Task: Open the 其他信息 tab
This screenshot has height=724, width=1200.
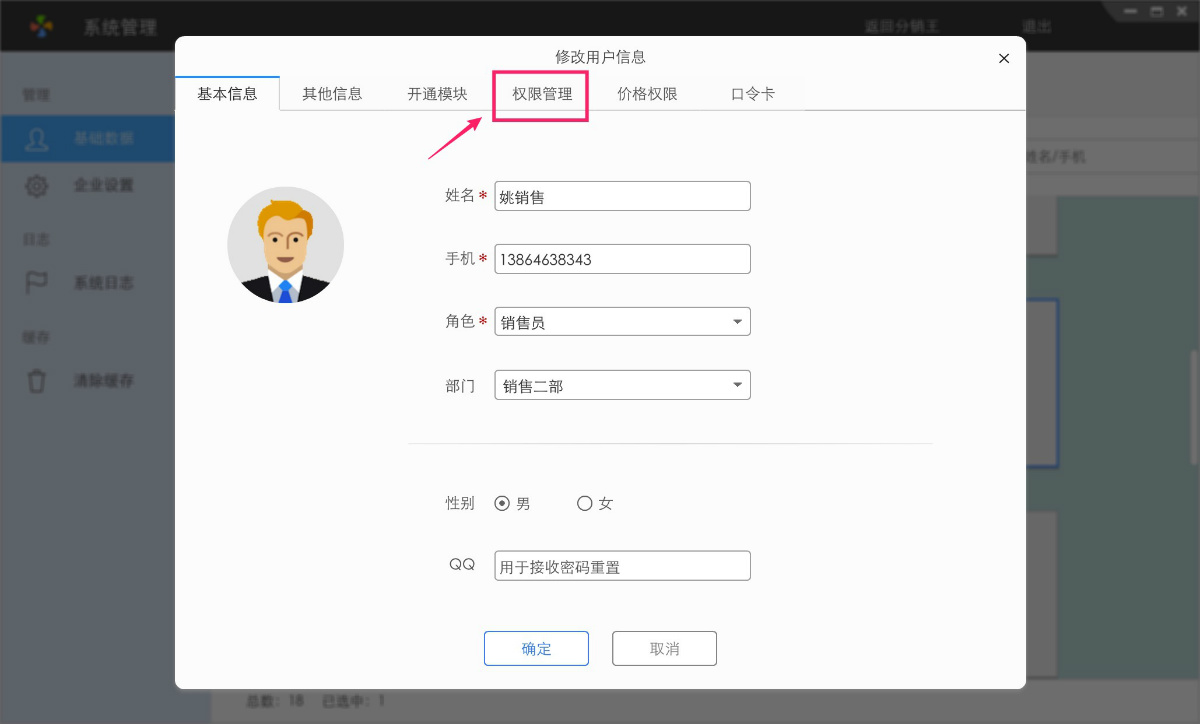Action: [332, 94]
